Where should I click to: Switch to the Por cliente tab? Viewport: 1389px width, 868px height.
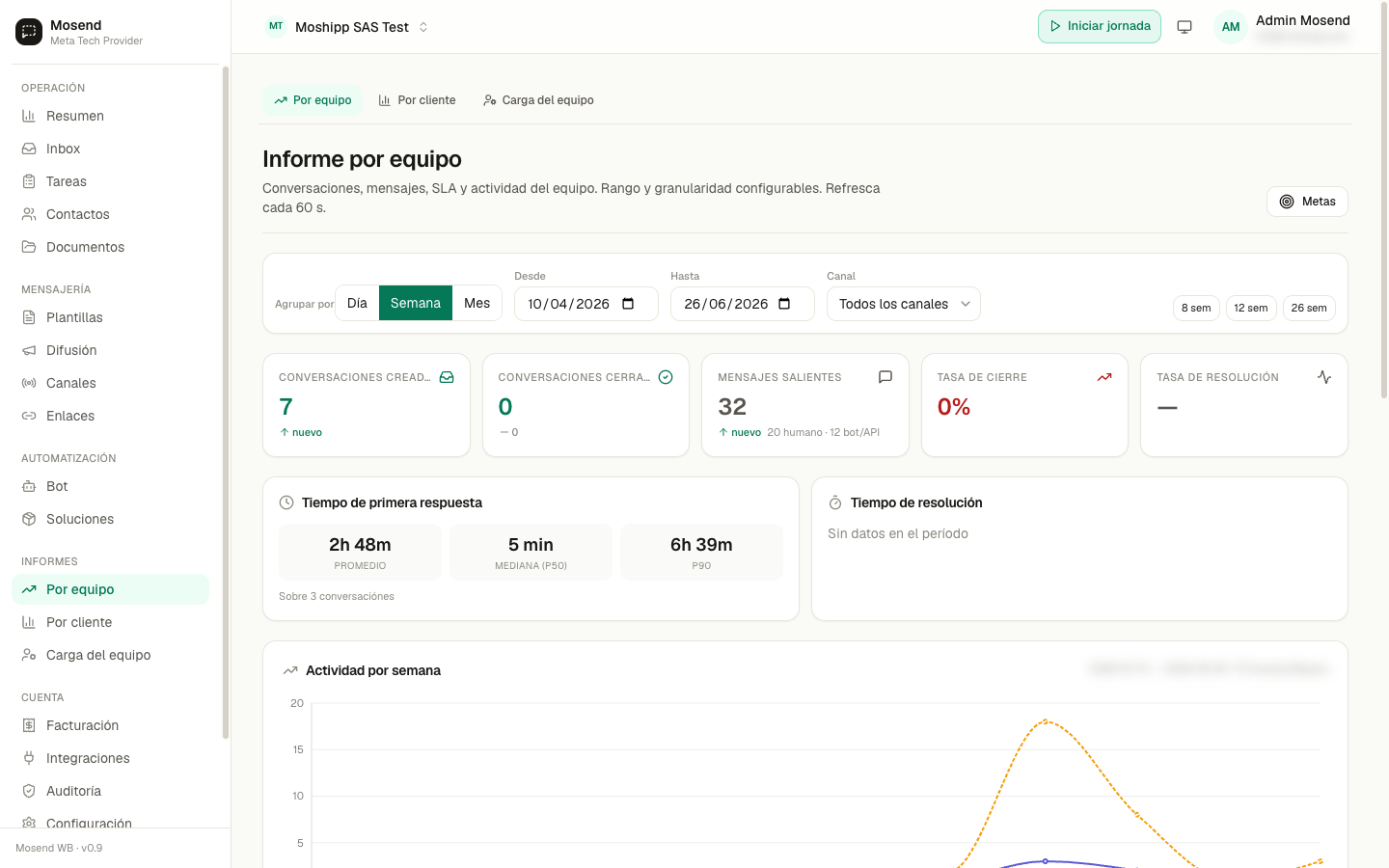tap(417, 100)
